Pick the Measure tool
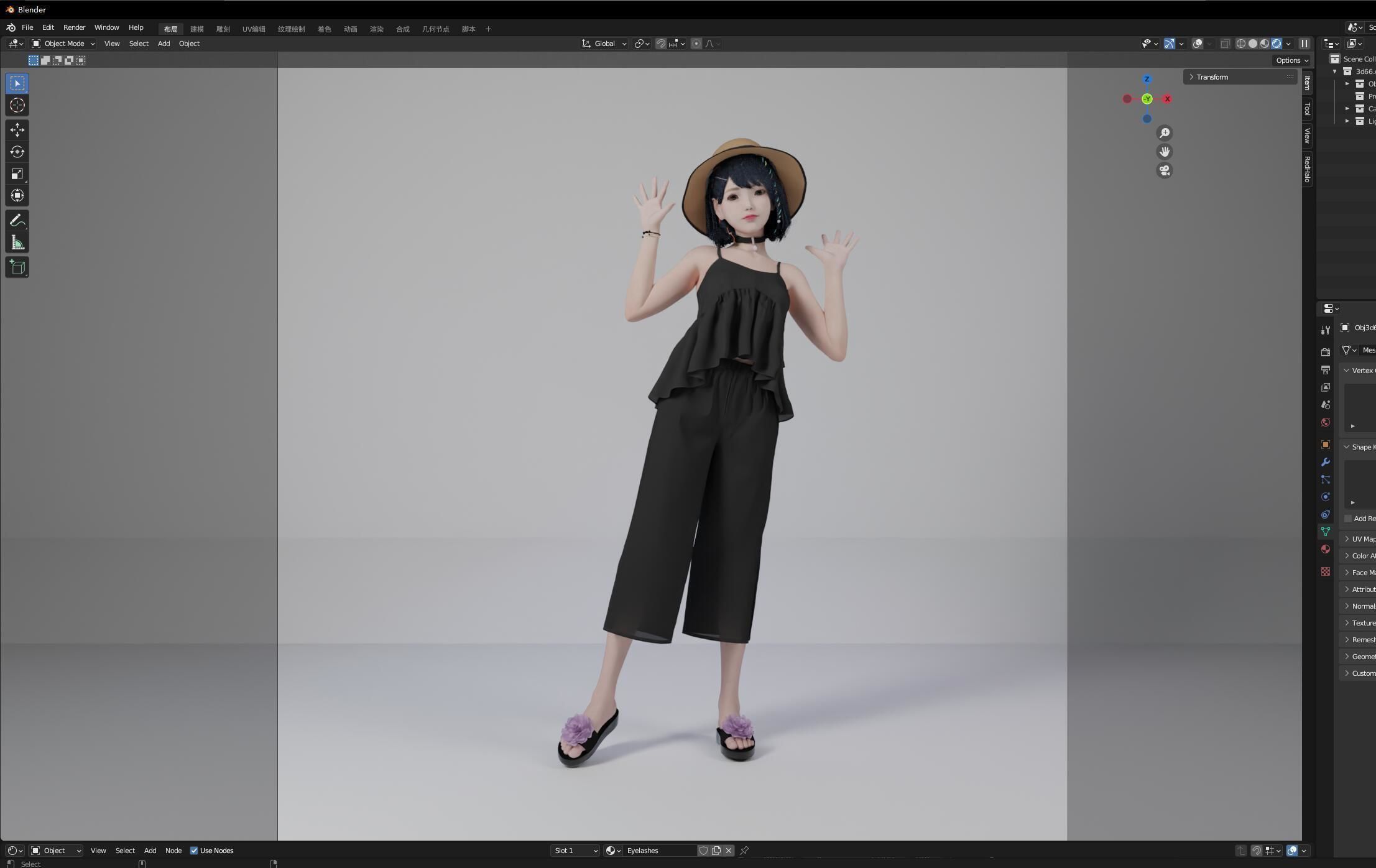The height and width of the screenshot is (868, 1376). coord(17,242)
